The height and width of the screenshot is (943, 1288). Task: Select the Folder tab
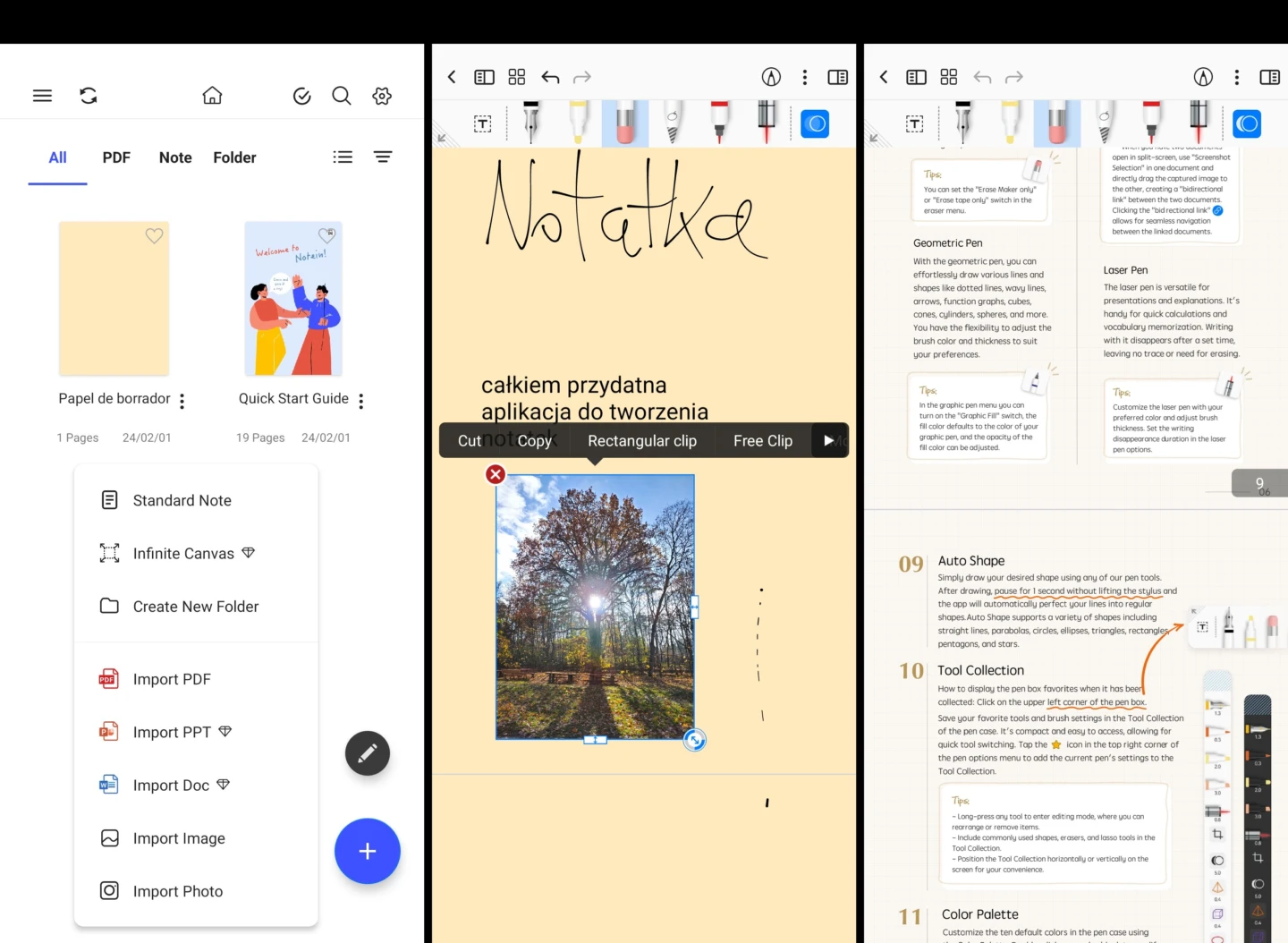pyautogui.click(x=234, y=157)
